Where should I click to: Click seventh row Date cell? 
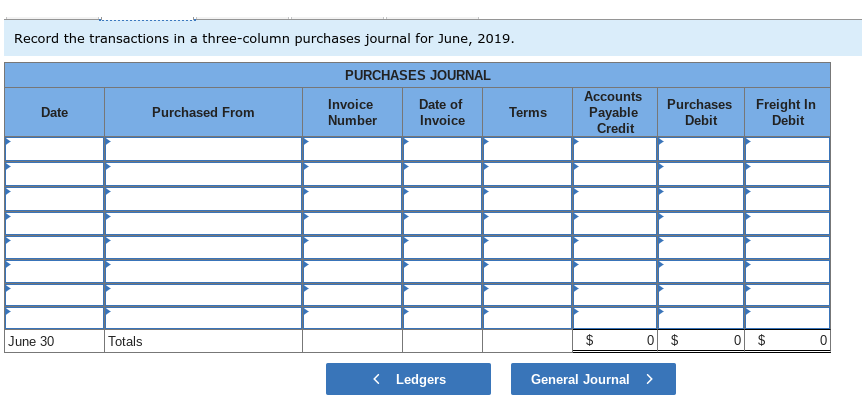point(54,295)
